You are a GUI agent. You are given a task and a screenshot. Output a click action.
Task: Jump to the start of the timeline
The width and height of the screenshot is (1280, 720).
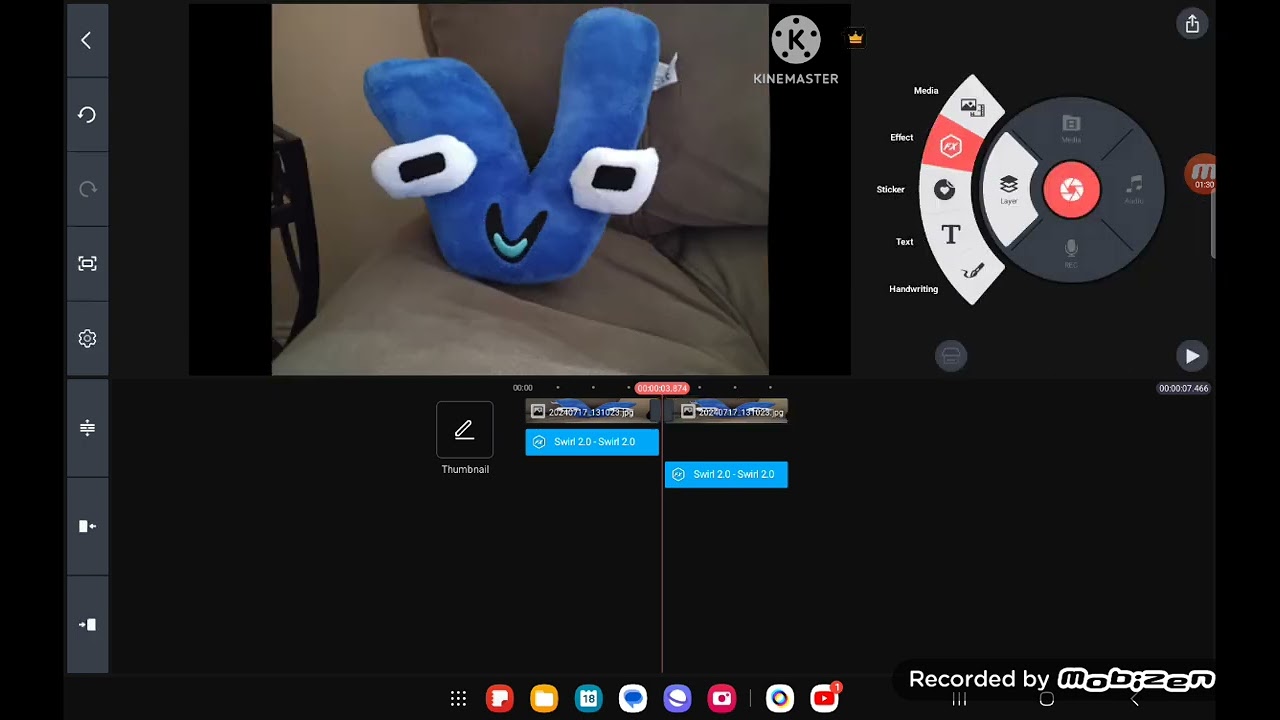coord(87,526)
